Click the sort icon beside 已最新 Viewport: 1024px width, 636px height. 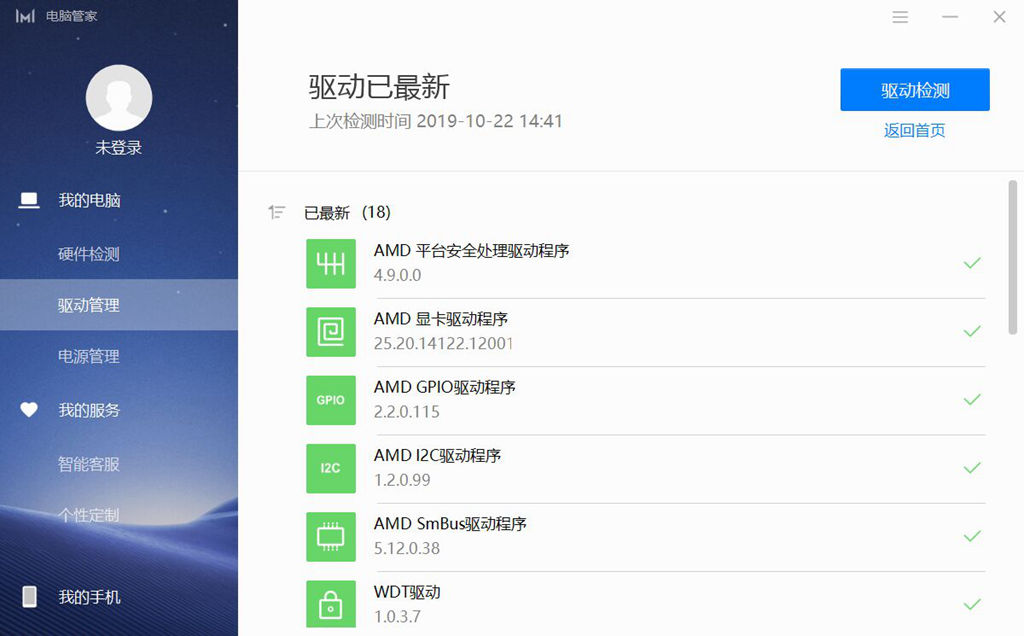coord(277,211)
